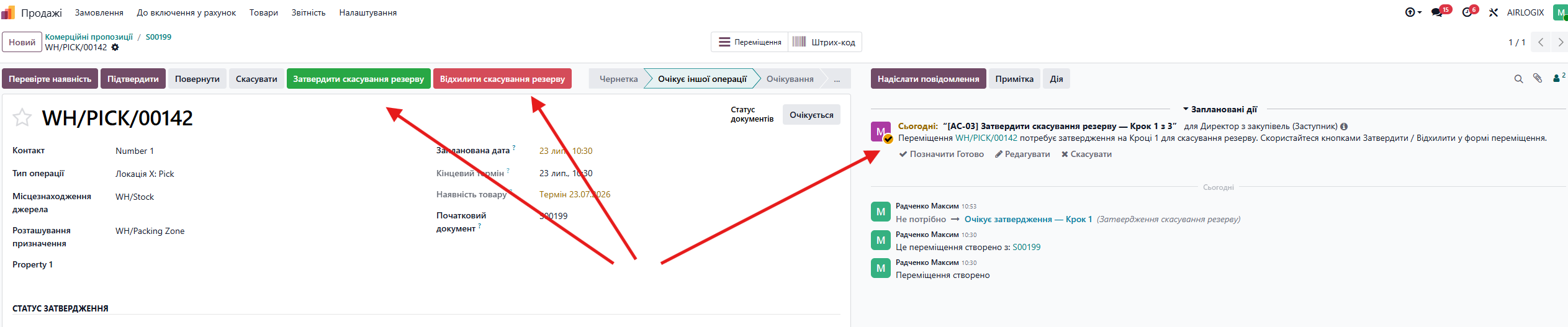The height and width of the screenshot is (327, 1568).
Task: Open the activities clock icon with badge 6
Action: pos(1467,12)
